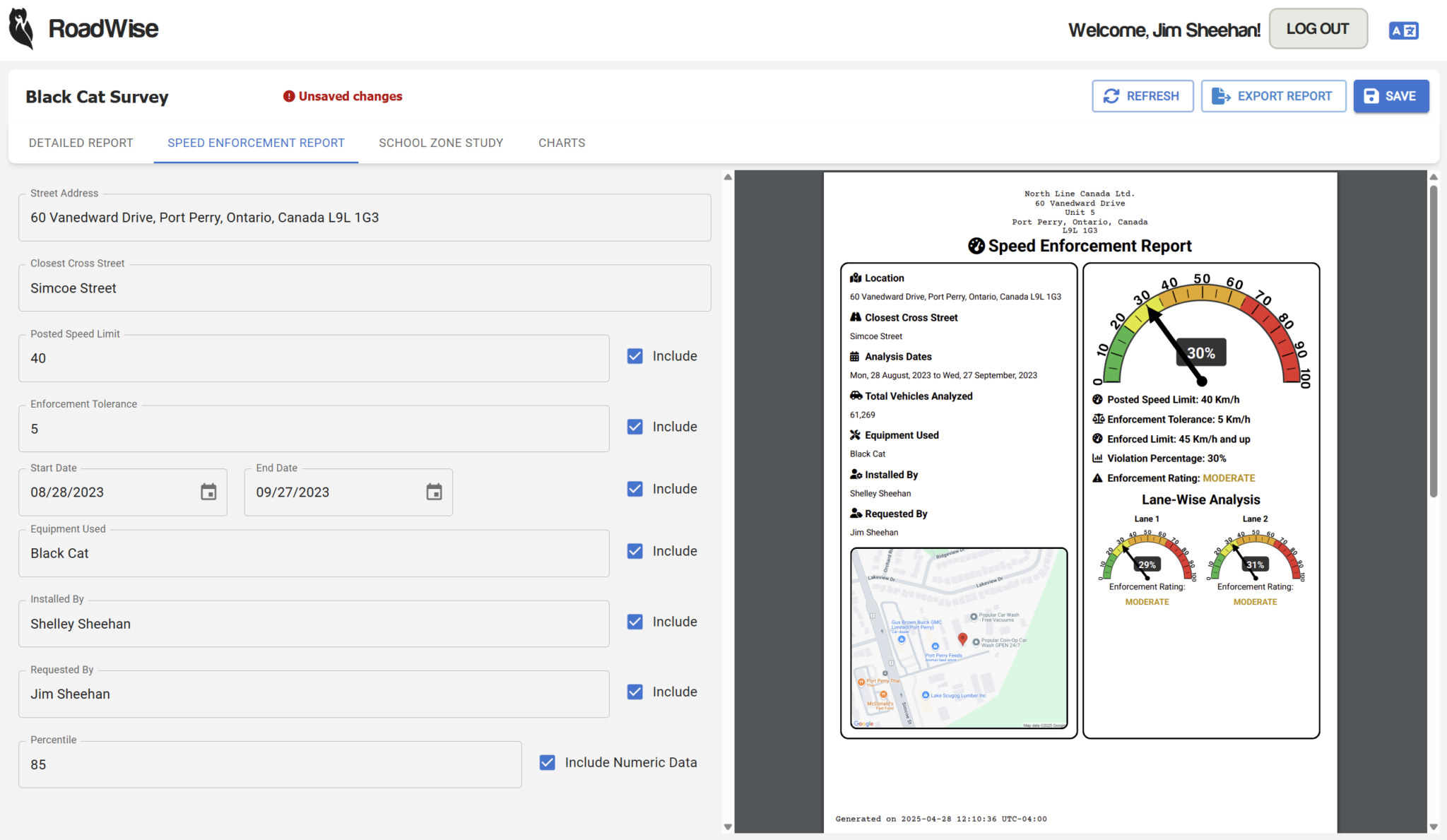Open the language translate icon
This screenshot has height=840, width=1447.
coord(1403,30)
